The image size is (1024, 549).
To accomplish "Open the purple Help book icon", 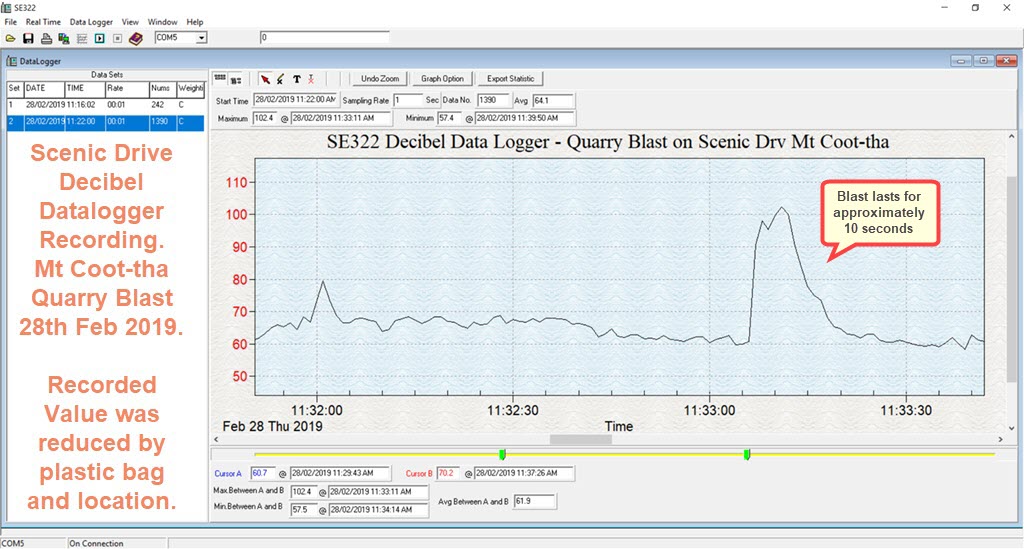I will click(135, 39).
